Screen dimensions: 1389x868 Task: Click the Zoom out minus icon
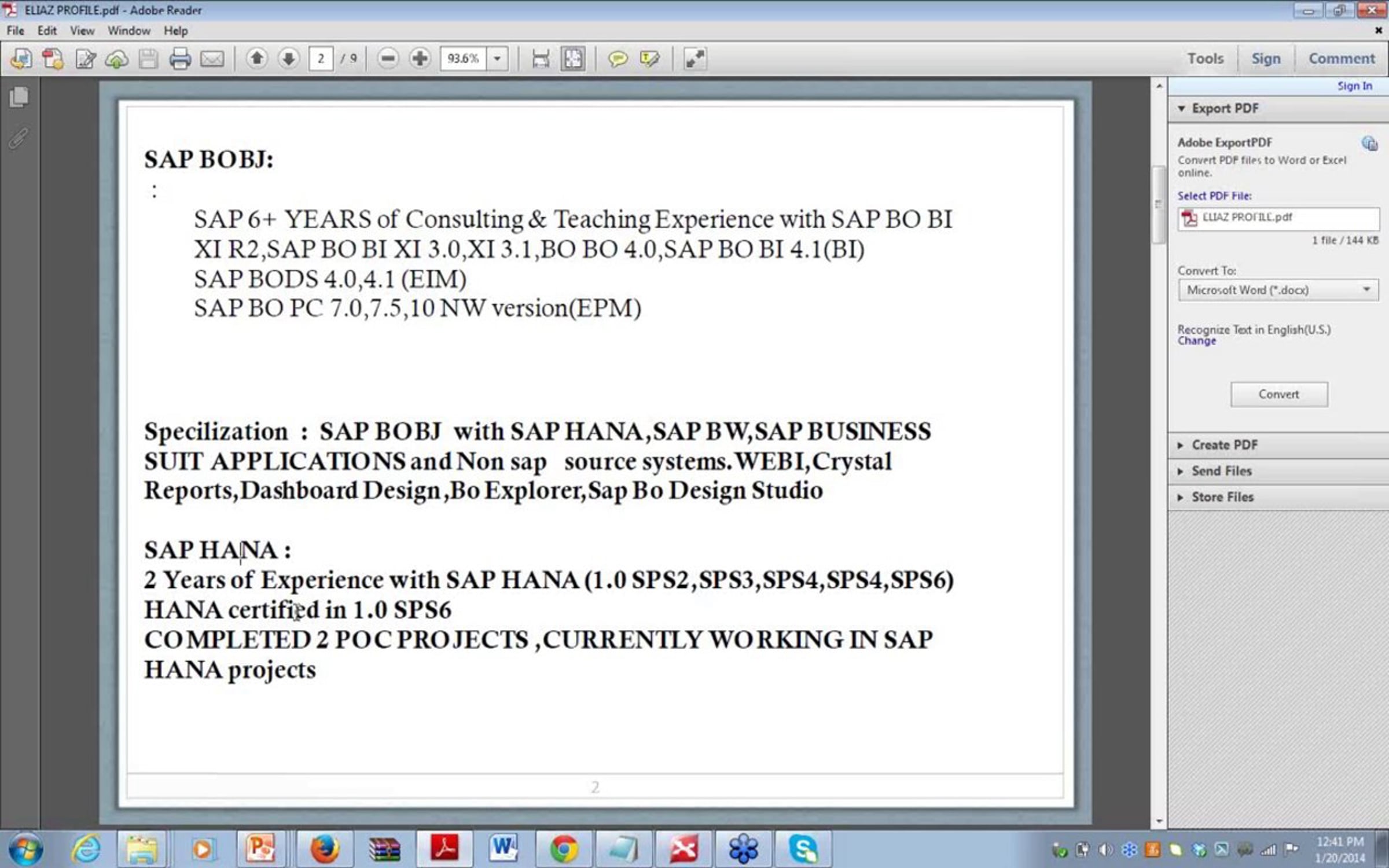coord(388,58)
